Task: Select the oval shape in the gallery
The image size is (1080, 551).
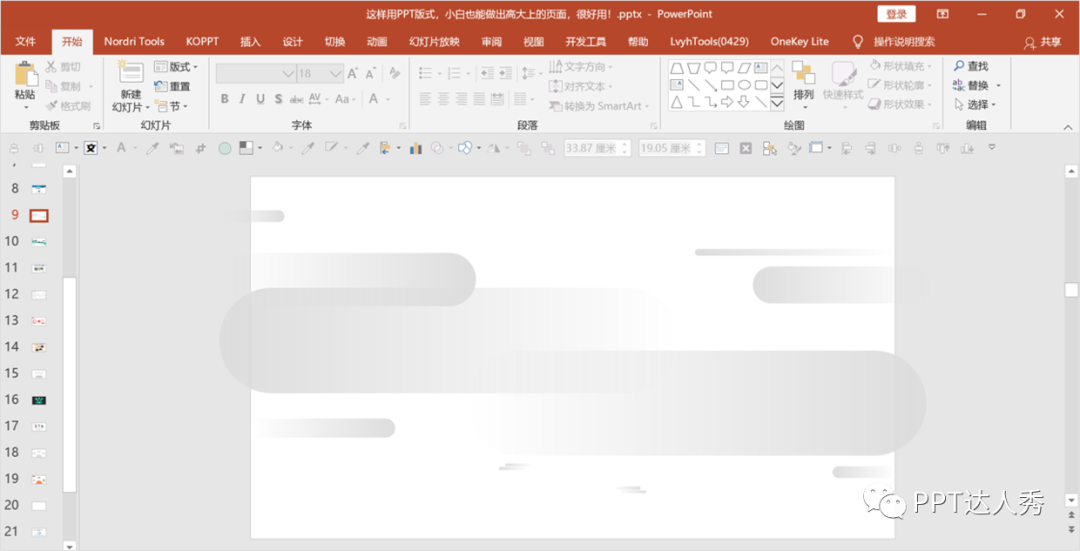Action: 744,85
